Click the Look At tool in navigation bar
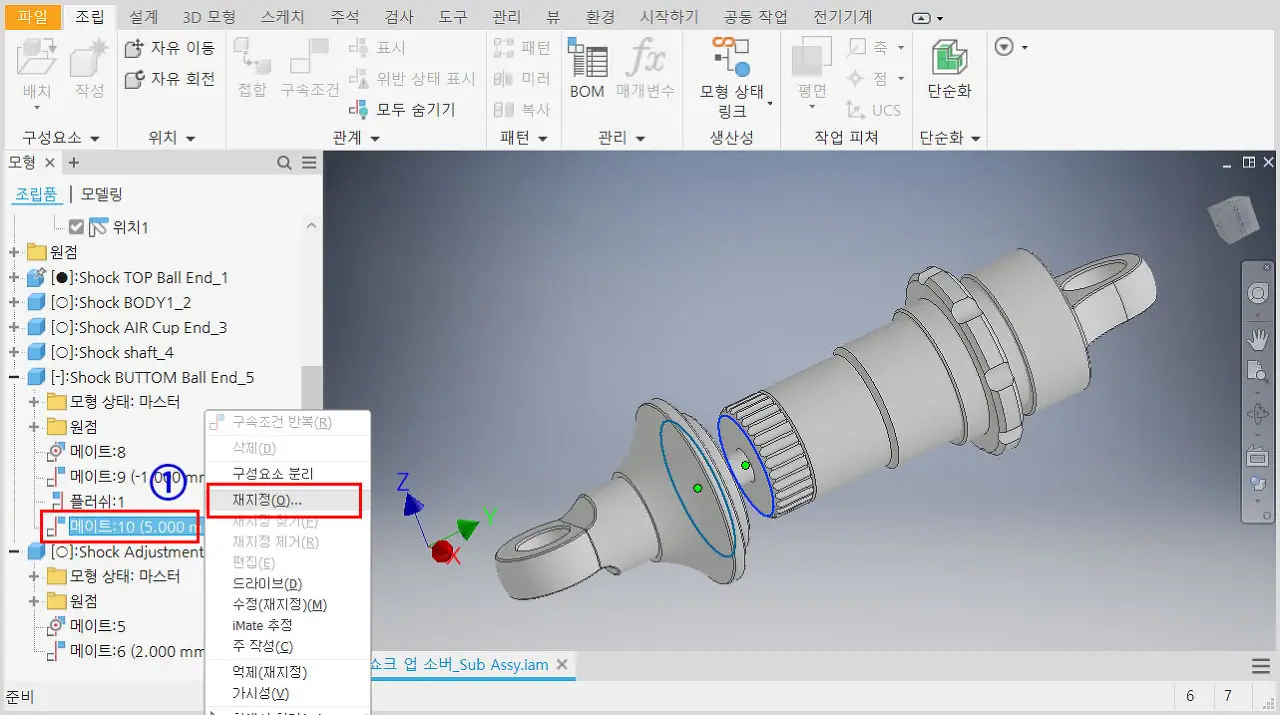Screen dimensions: 1280x715 point(1258,455)
